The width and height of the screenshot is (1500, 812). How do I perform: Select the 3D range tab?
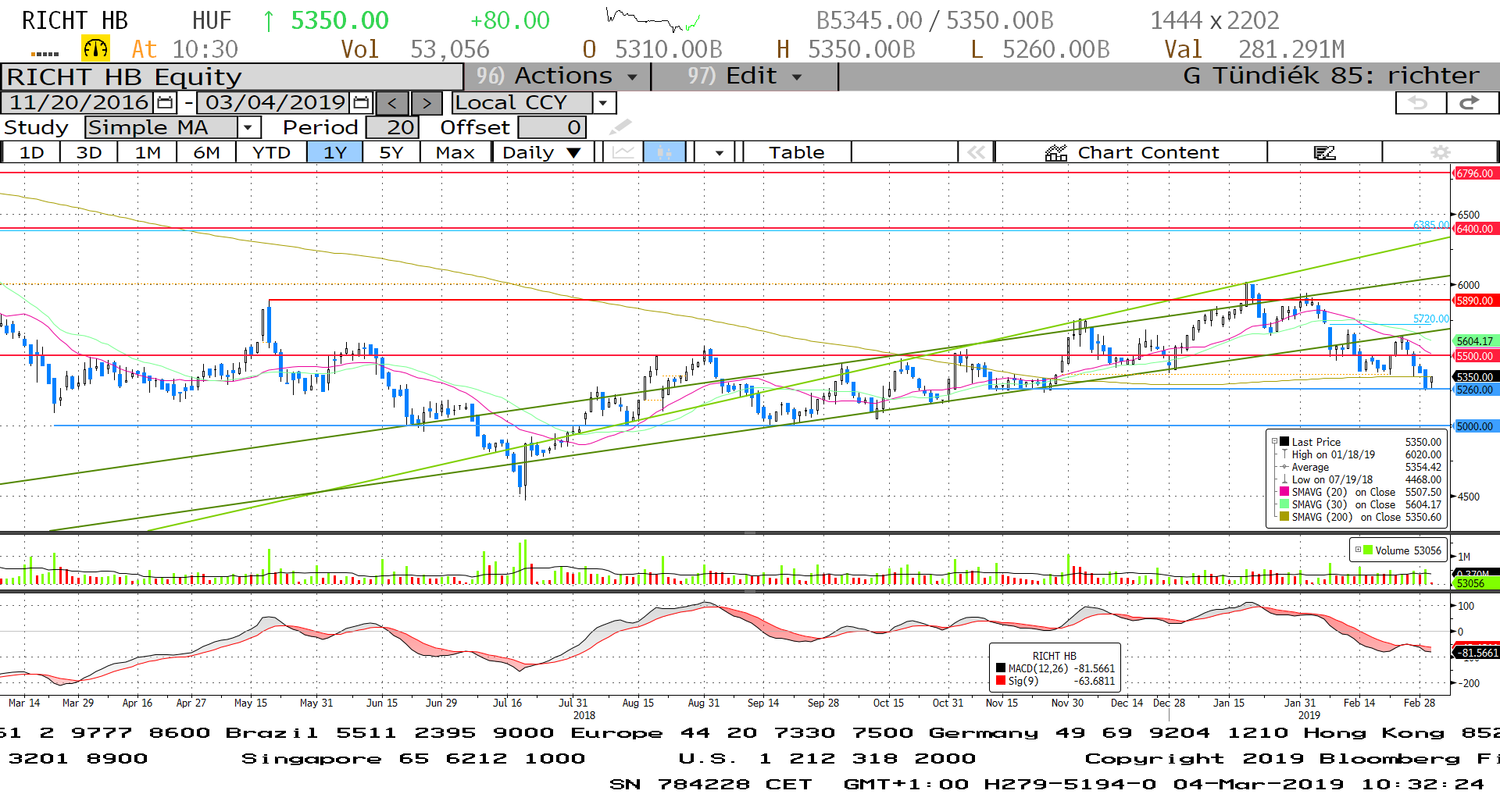pyautogui.click(x=89, y=152)
